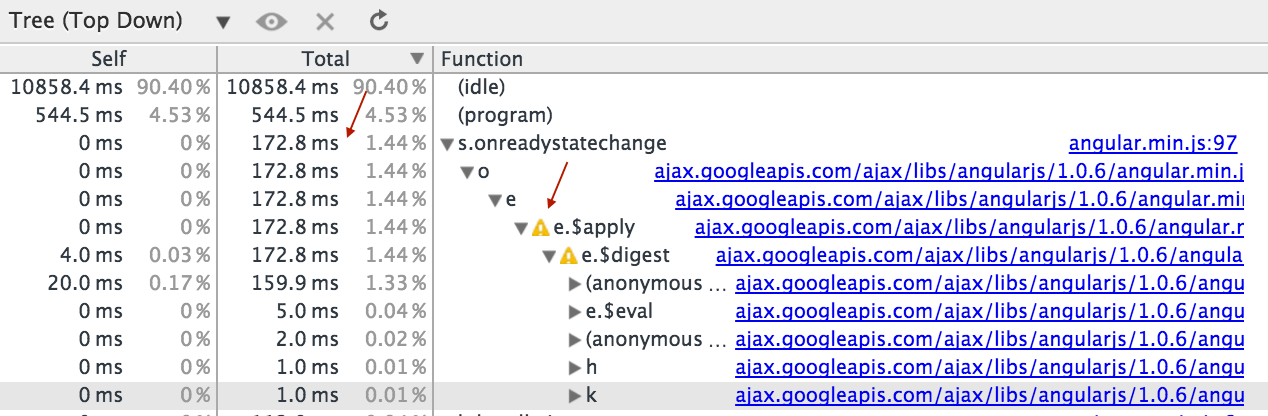1268x416 pixels.
Task: Expand the 'k' function node
Action: (574, 396)
